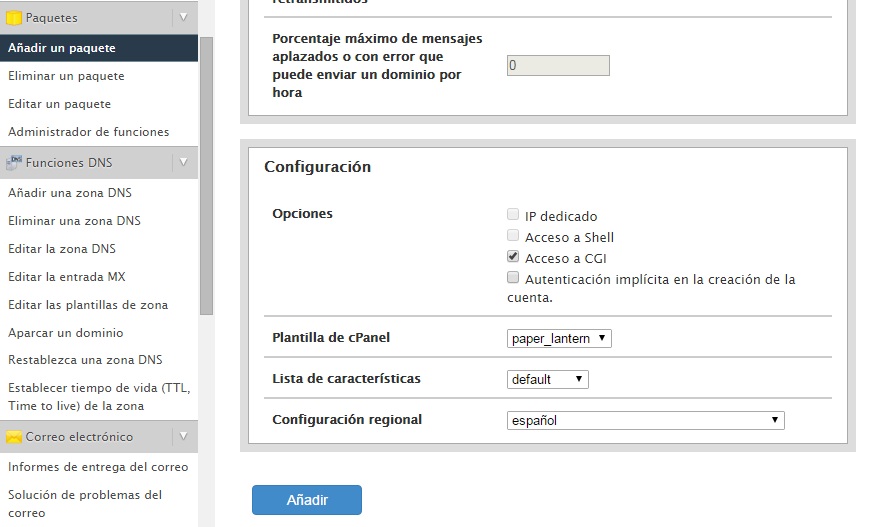
Task: Click the Funciones DNS section icon
Action: tap(14, 163)
